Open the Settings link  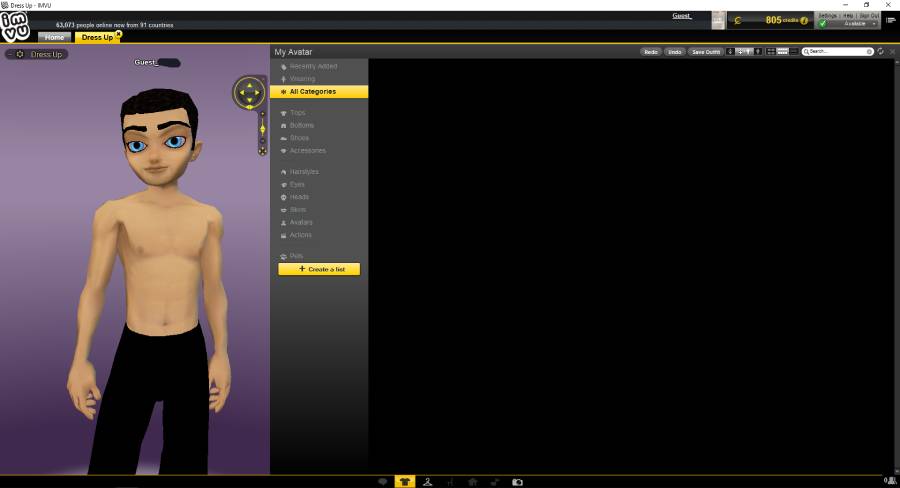828,16
